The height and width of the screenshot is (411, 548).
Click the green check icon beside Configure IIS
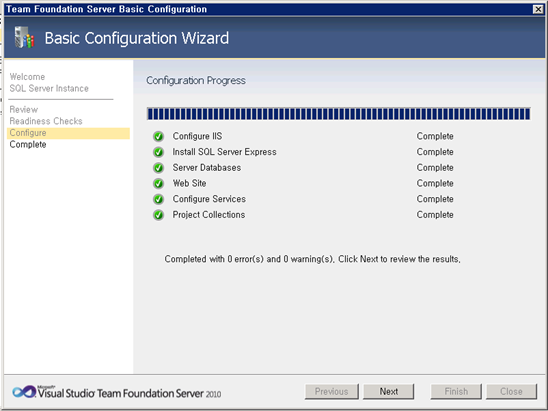click(x=158, y=136)
